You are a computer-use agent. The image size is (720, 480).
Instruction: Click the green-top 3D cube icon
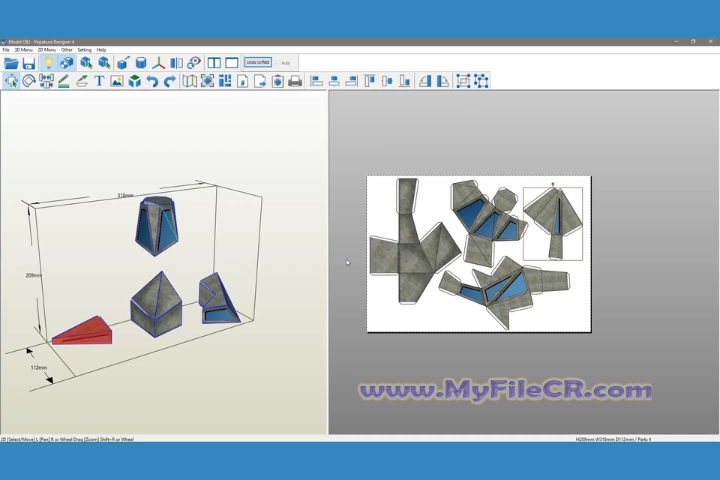(x=135, y=81)
